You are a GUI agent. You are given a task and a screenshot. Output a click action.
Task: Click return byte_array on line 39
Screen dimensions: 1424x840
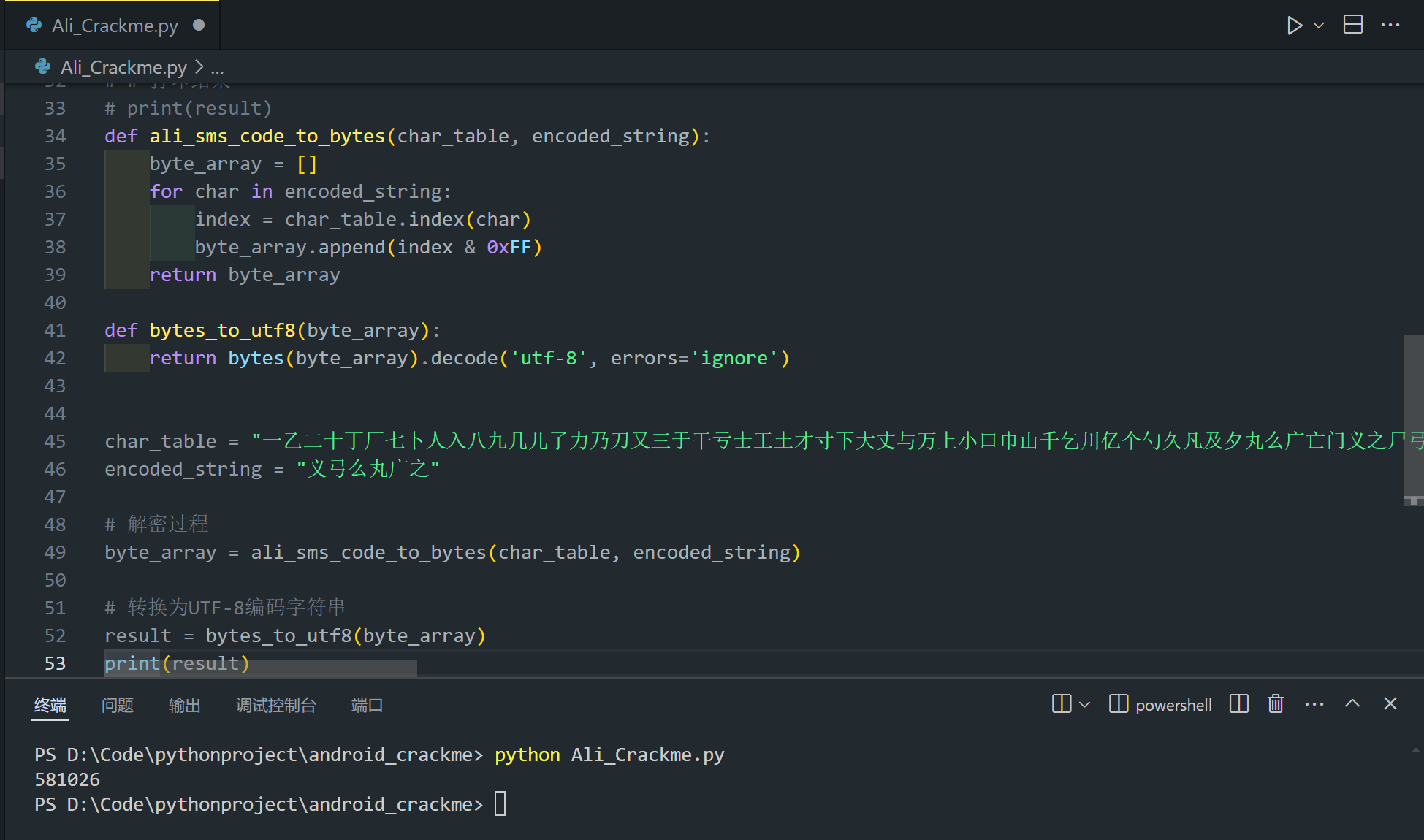[245, 275]
